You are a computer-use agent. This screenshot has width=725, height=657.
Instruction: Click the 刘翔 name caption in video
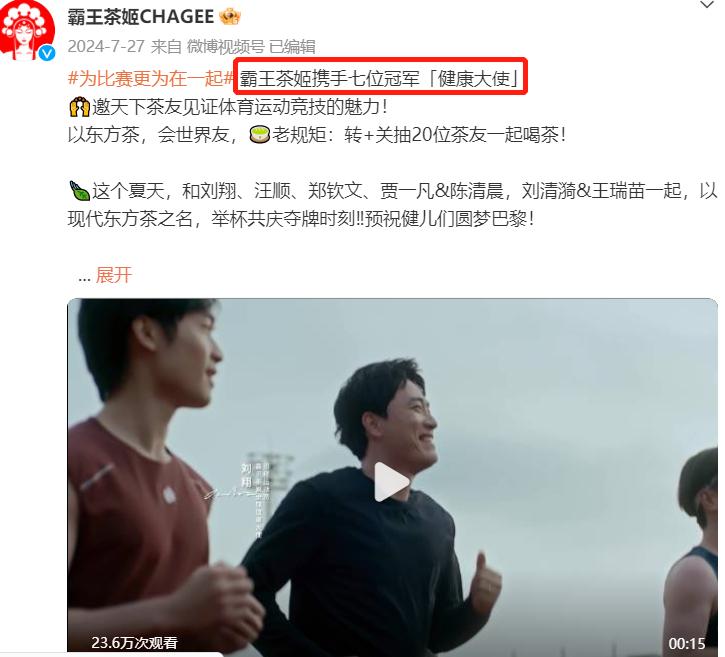coord(246,475)
